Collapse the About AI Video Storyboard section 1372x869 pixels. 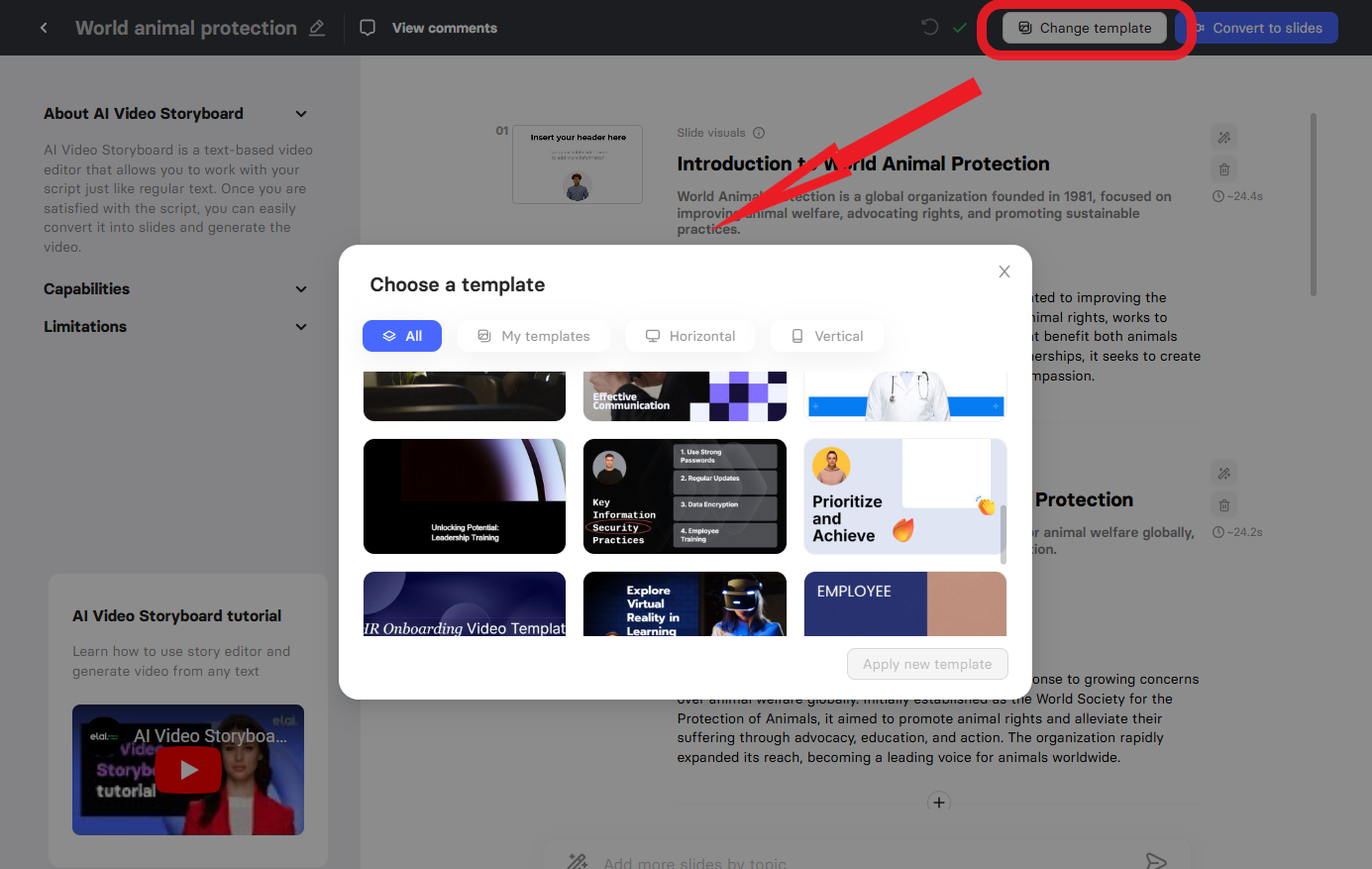(x=301, y=114)
